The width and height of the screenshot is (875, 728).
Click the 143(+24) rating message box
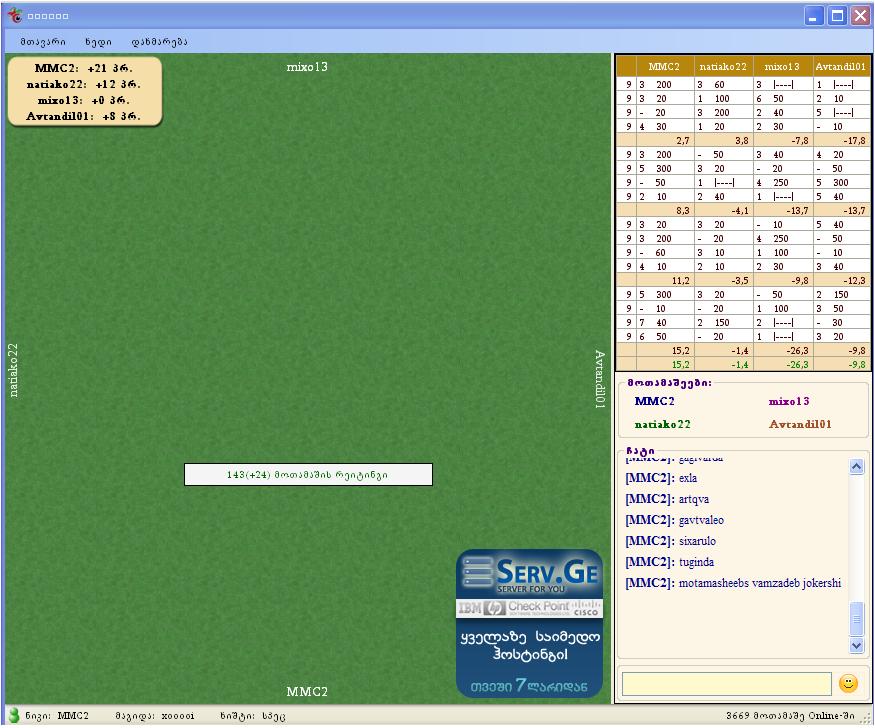pyautogui.click(x=308, y=475)
